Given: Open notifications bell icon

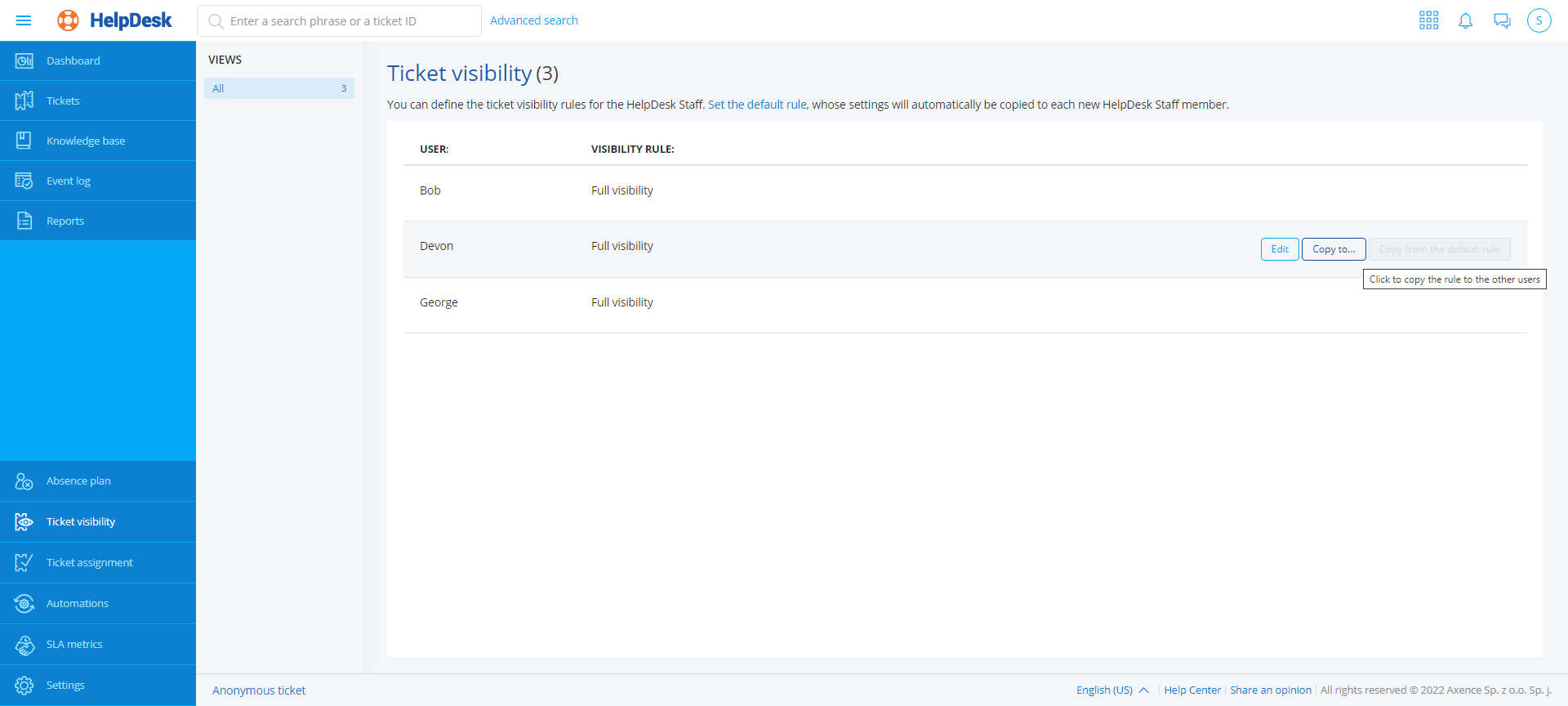Looking at the screenshot, I should click(x=1465, y=20).
